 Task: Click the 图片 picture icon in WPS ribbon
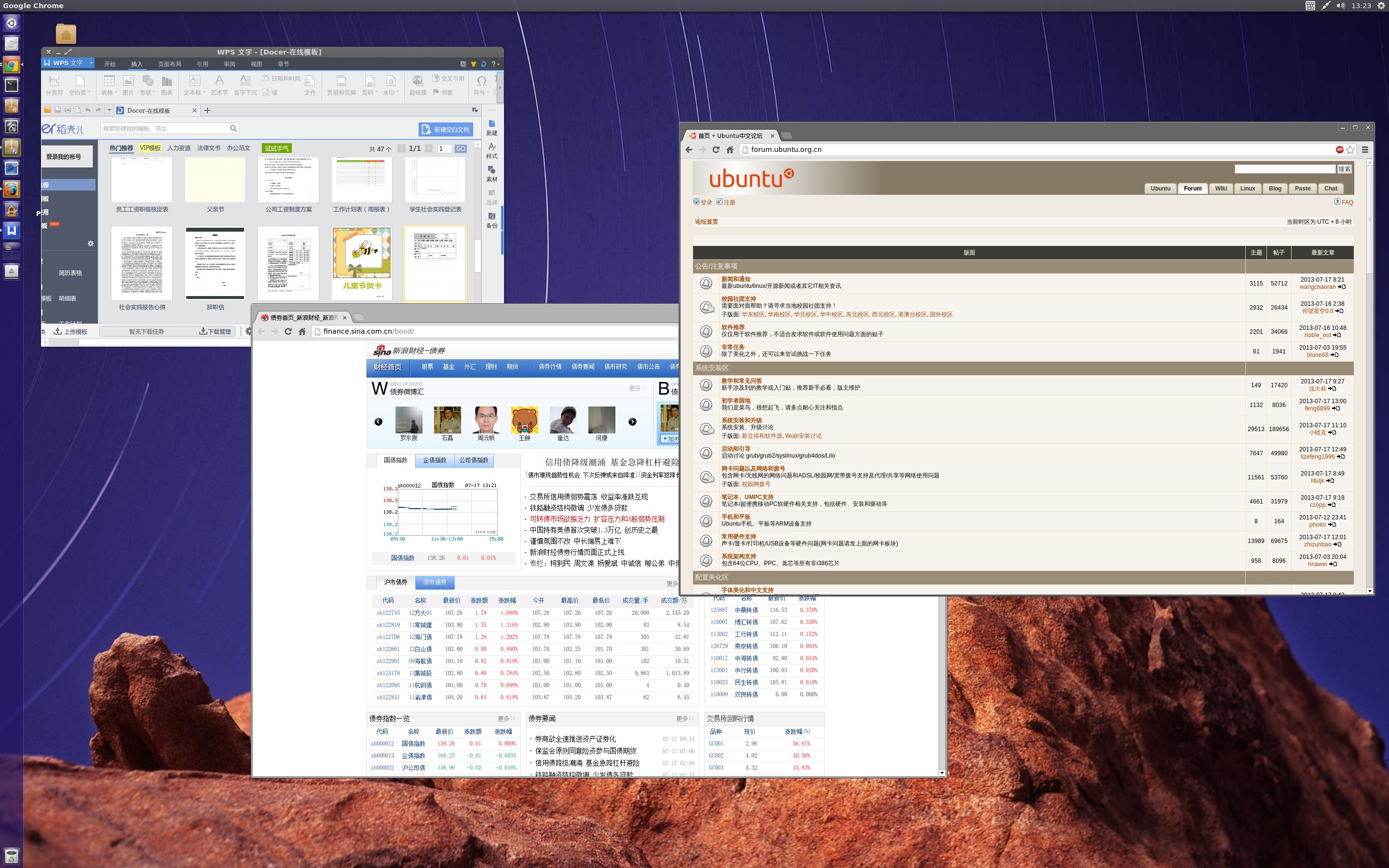pyautogui.click(x=128, y=81)
